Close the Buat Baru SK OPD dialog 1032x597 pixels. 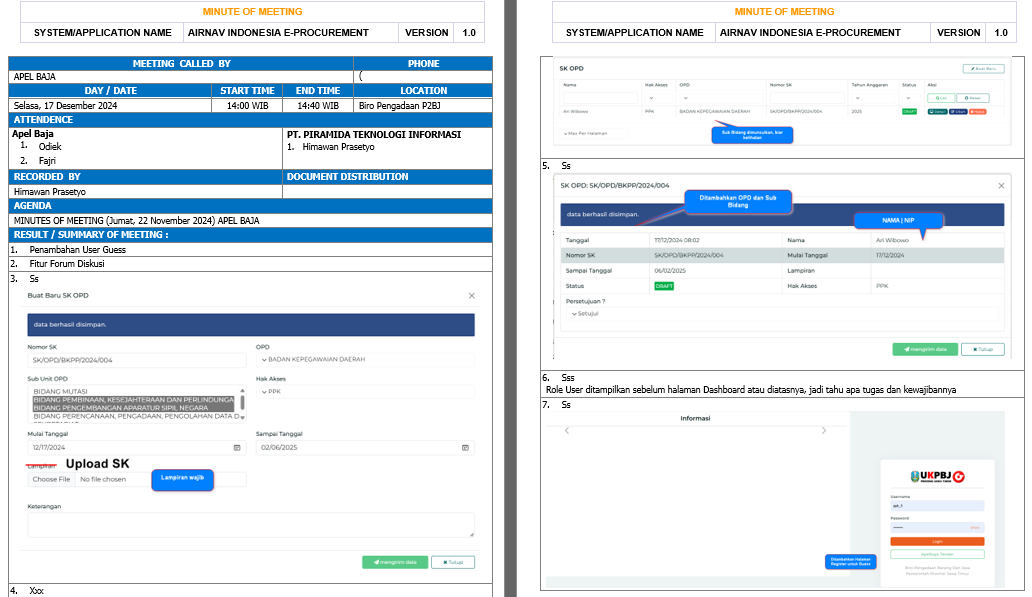pos(472,296)
